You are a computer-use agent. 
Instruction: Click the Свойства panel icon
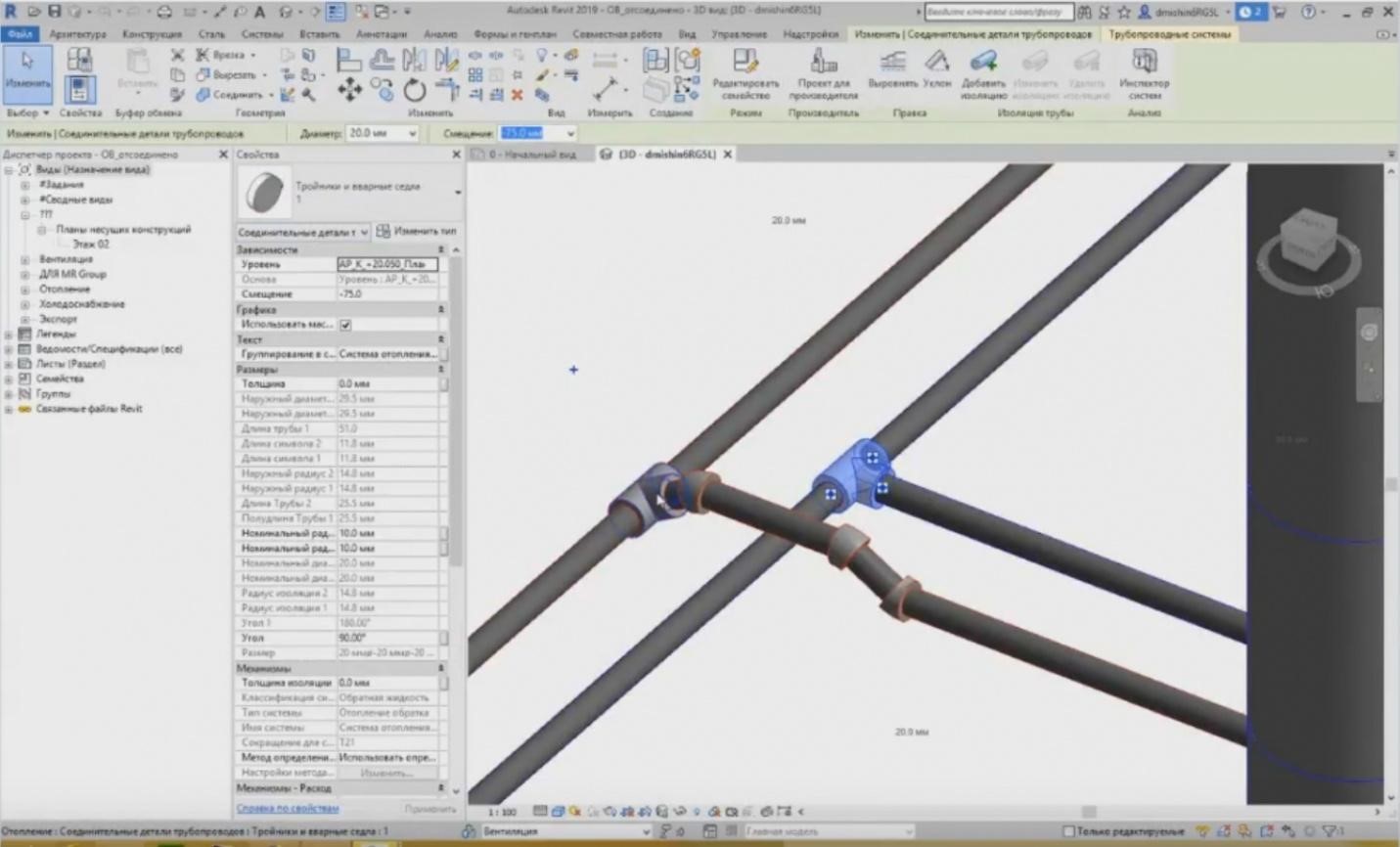pyautogui.click(x=80, y=88)
